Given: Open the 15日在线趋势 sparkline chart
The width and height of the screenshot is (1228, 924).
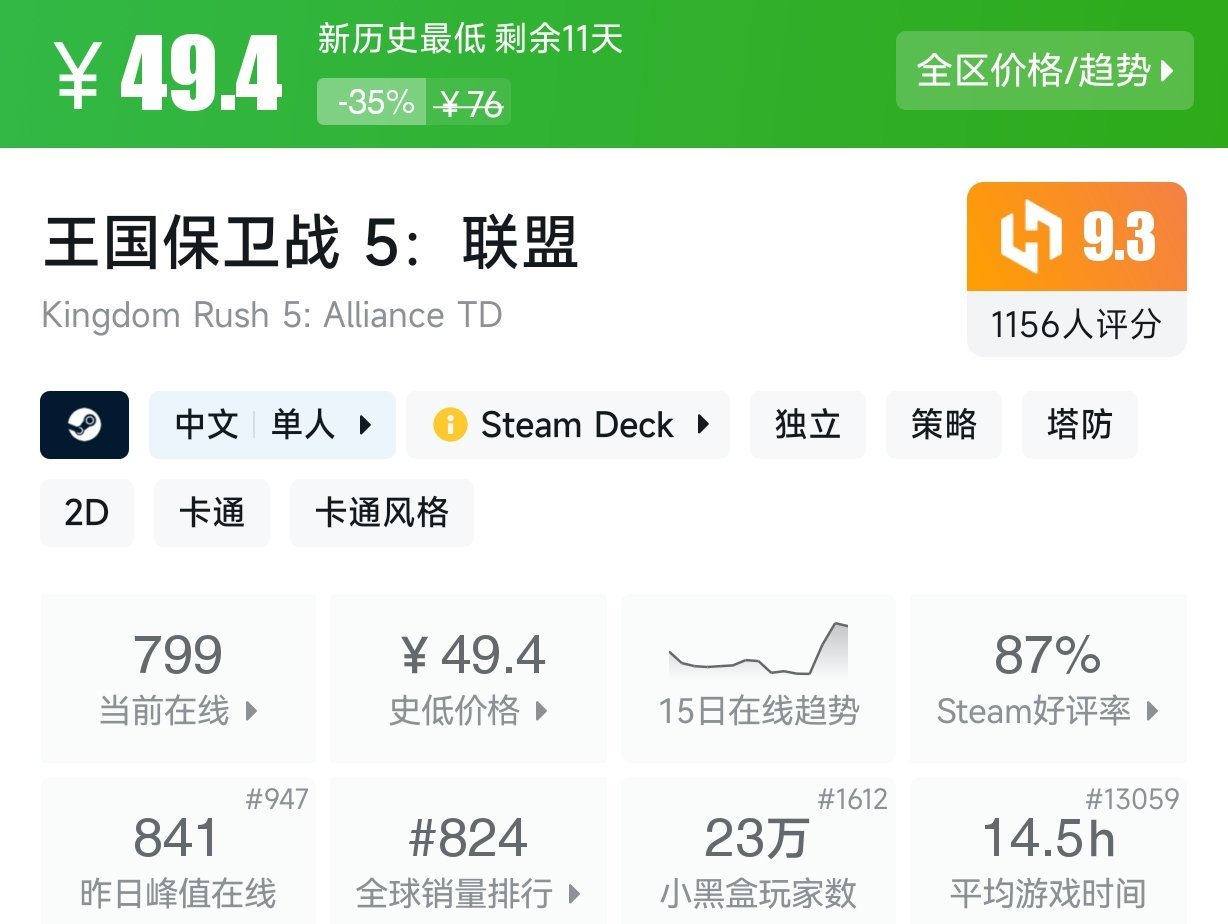Looking at the screenshot, I should [x=758, y=650].
